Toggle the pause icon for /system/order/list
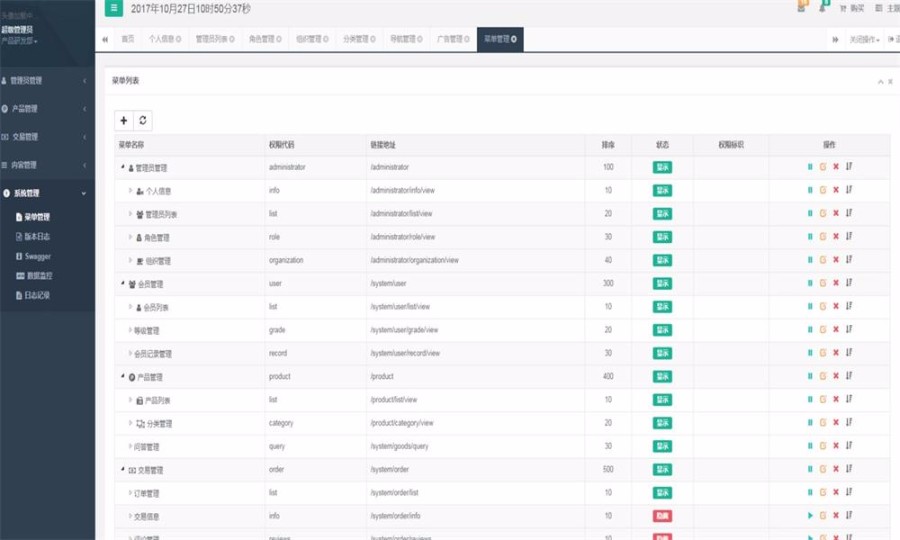This screenshot has height=540, width=900. click(810, 492)
